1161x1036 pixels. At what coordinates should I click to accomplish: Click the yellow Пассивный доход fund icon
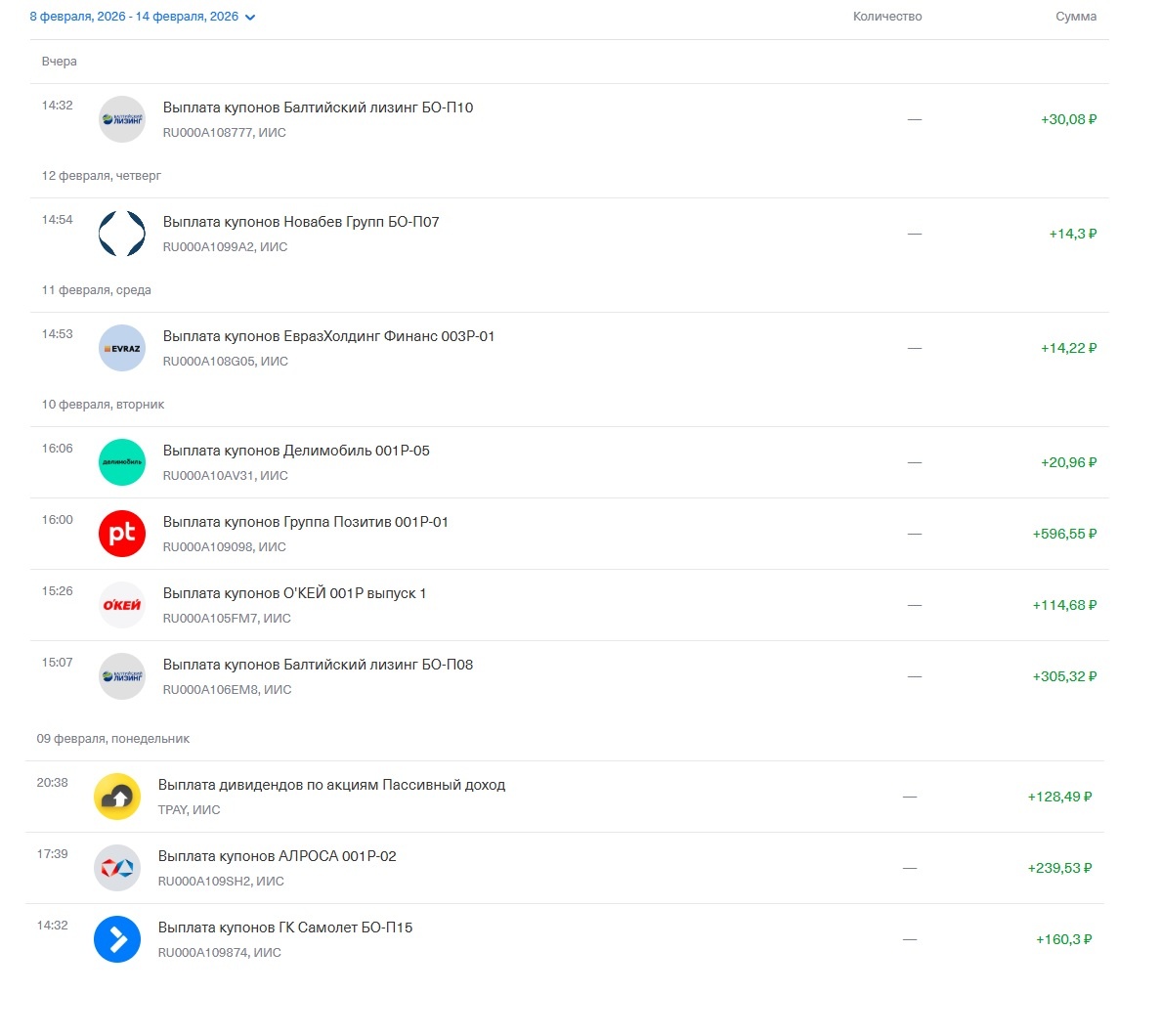[x=117, y=797]
